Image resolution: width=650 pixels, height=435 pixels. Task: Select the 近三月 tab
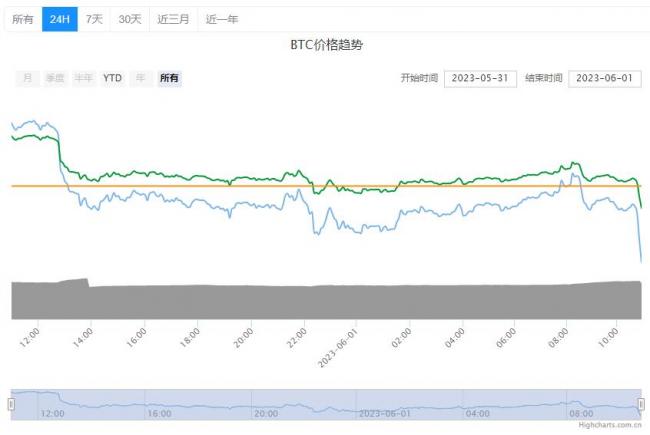coord(173,19)
